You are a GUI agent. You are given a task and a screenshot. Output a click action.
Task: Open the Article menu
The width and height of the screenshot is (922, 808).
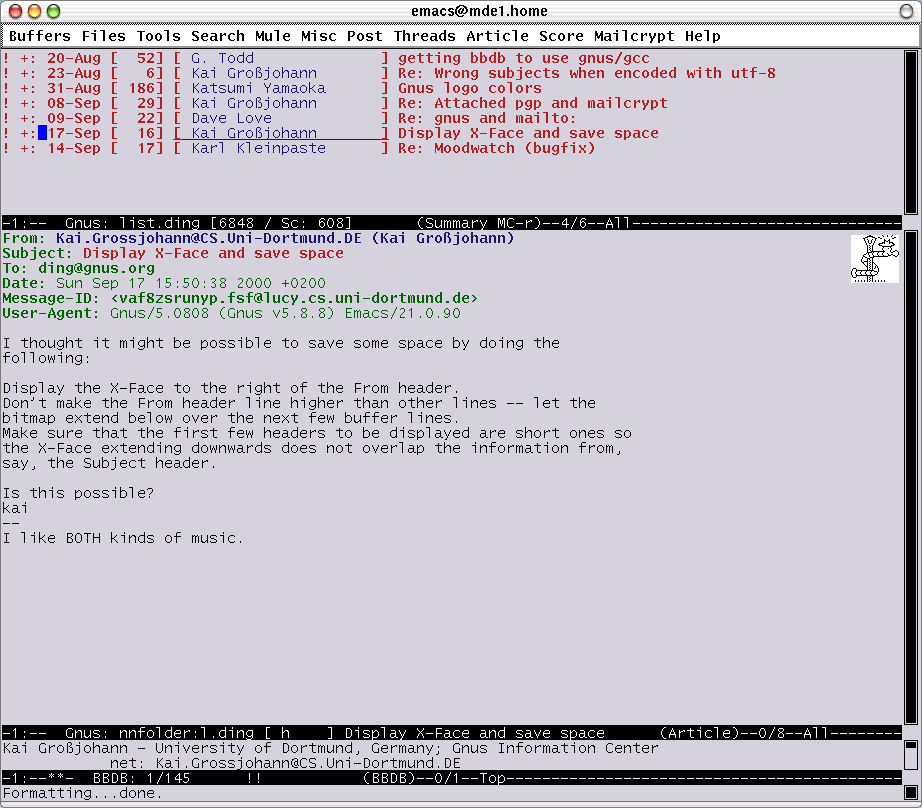point(497,36)
